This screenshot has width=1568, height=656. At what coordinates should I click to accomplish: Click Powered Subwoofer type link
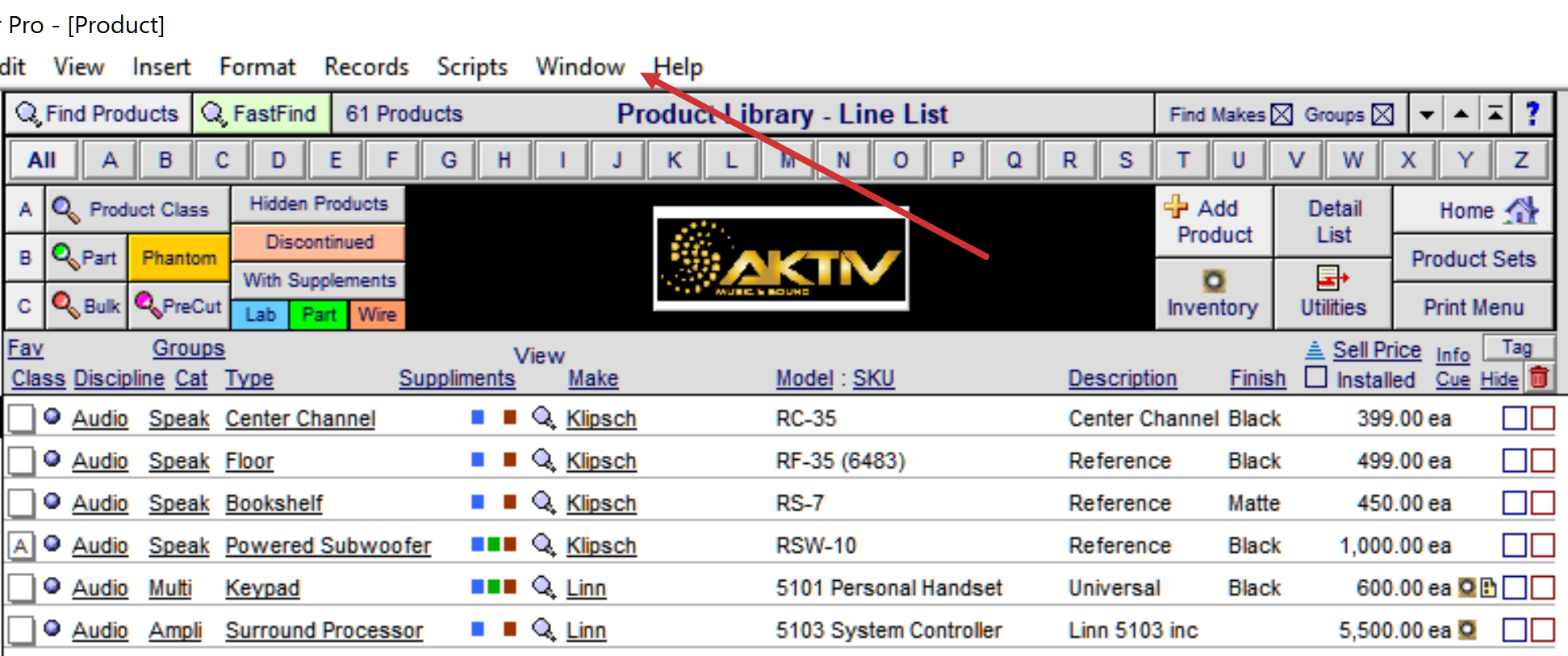pyautogui.click(x=328, y=545)
